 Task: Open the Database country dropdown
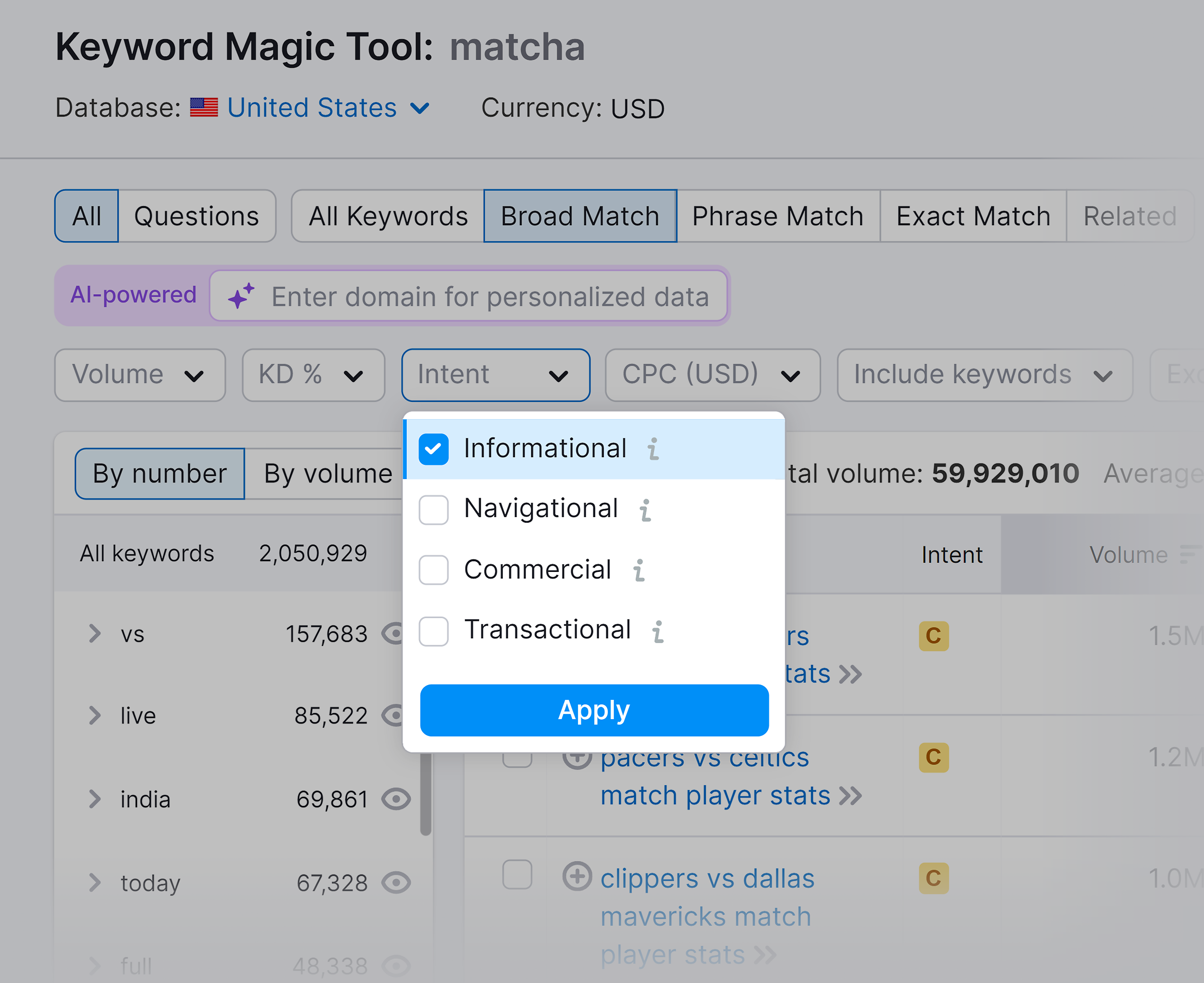click(x=311, y=107)
